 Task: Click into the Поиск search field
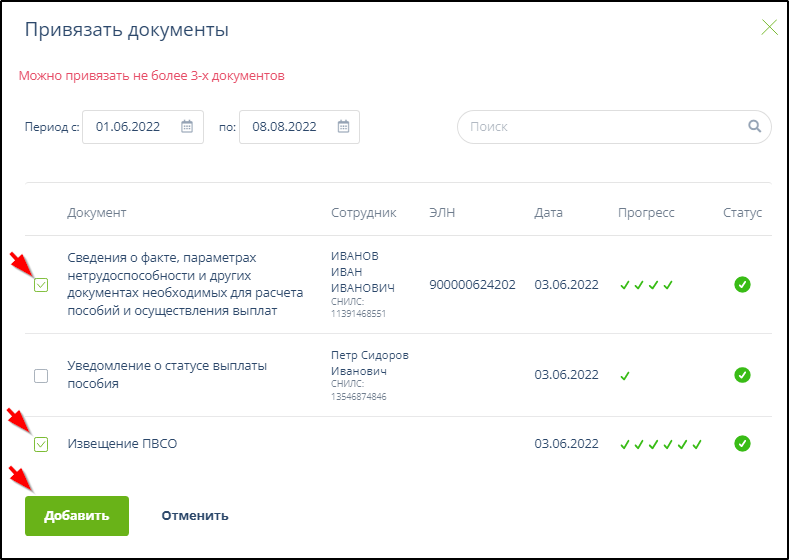(600, 127)
